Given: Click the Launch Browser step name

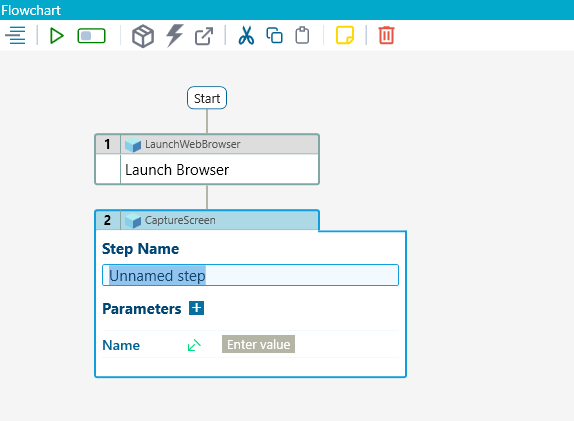Looking at the screenshot, I should tap(177, 170).
